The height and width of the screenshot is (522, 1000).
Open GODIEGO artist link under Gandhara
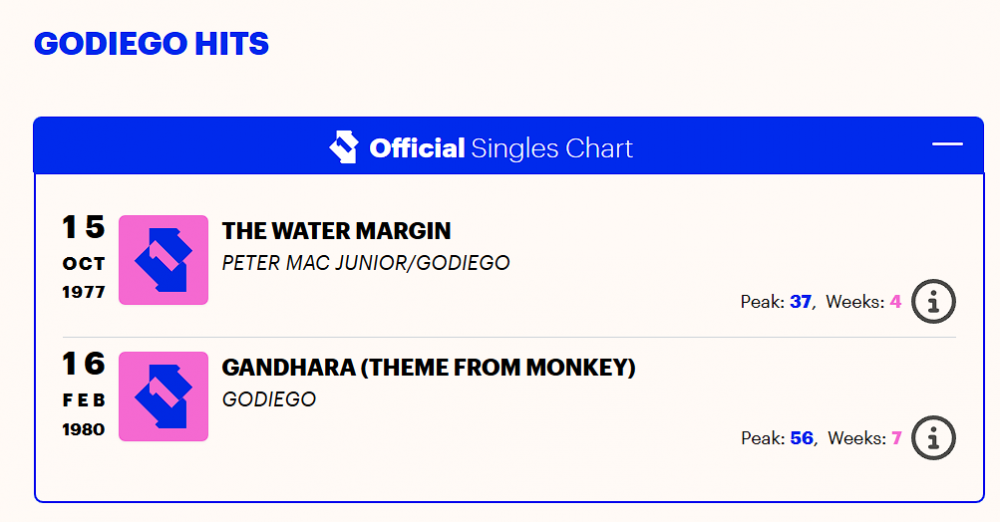[x=268, y=399]
